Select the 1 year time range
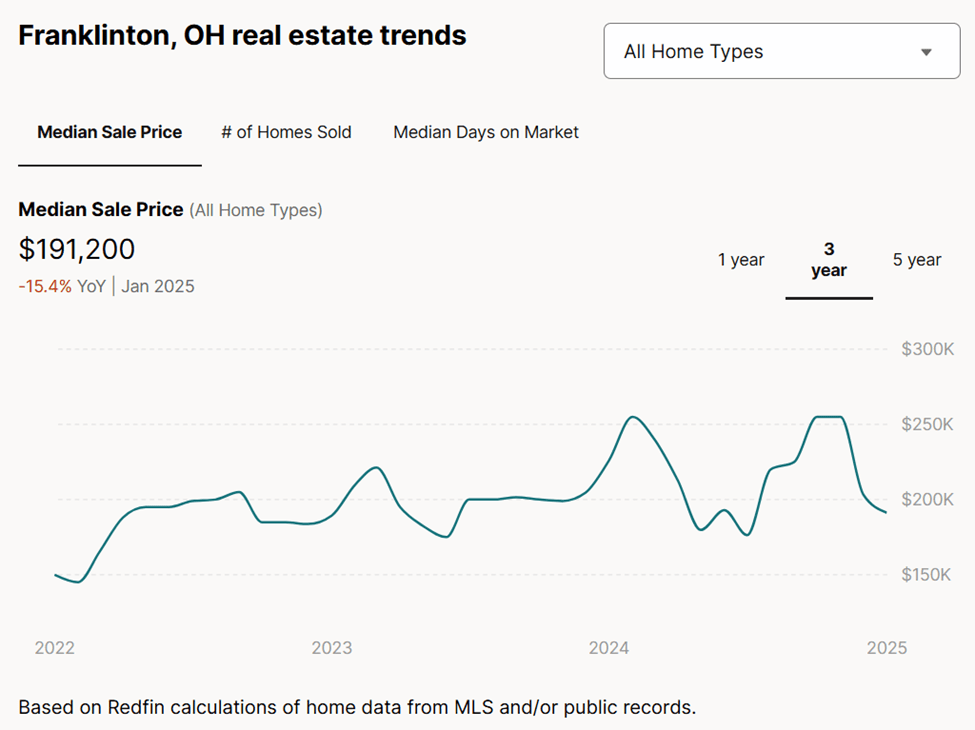This screenshot has width=975, height=730. coord(741,260)
